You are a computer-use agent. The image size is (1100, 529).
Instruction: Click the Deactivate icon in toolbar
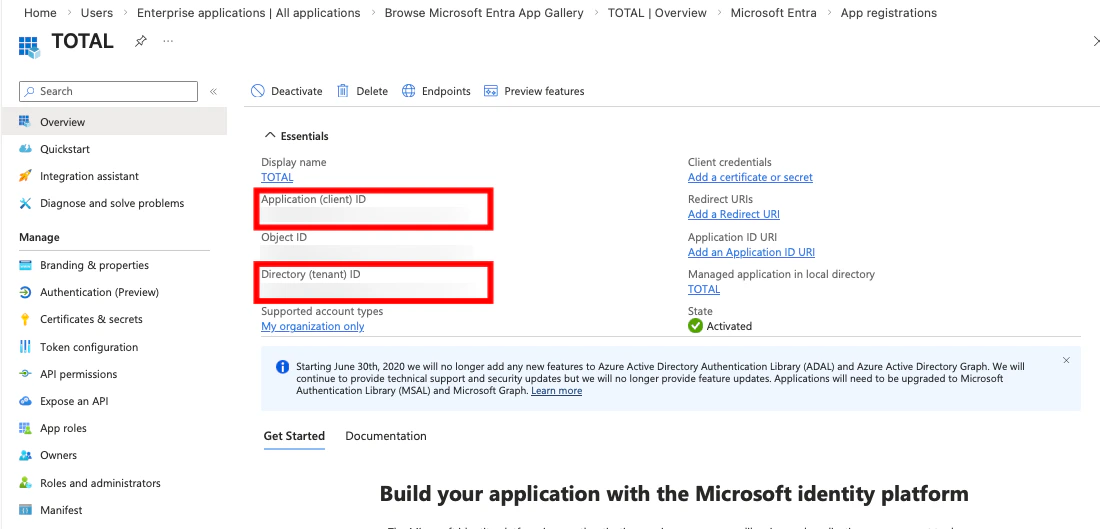[x=257, y=91]
